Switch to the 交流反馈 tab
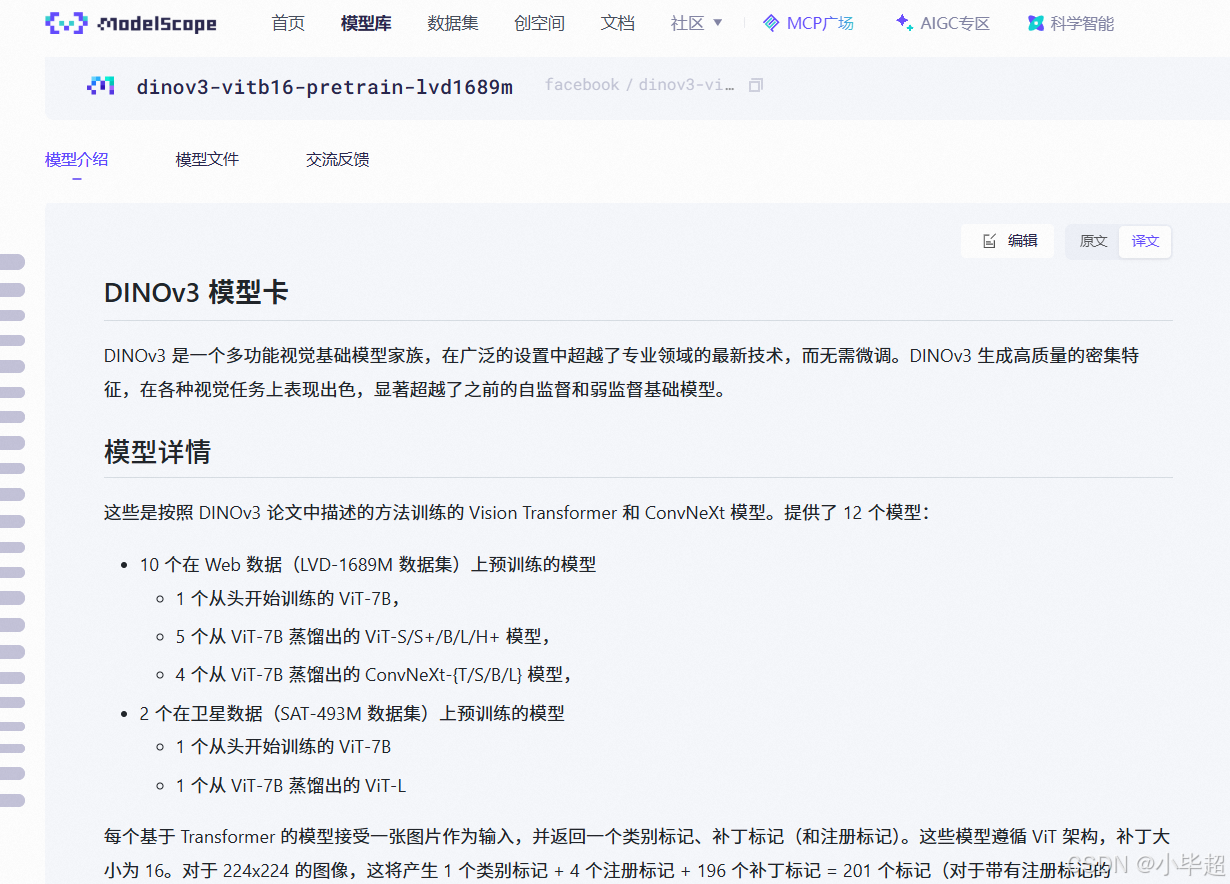Viewport: 1230px width, 884px height. pos(338,159)
